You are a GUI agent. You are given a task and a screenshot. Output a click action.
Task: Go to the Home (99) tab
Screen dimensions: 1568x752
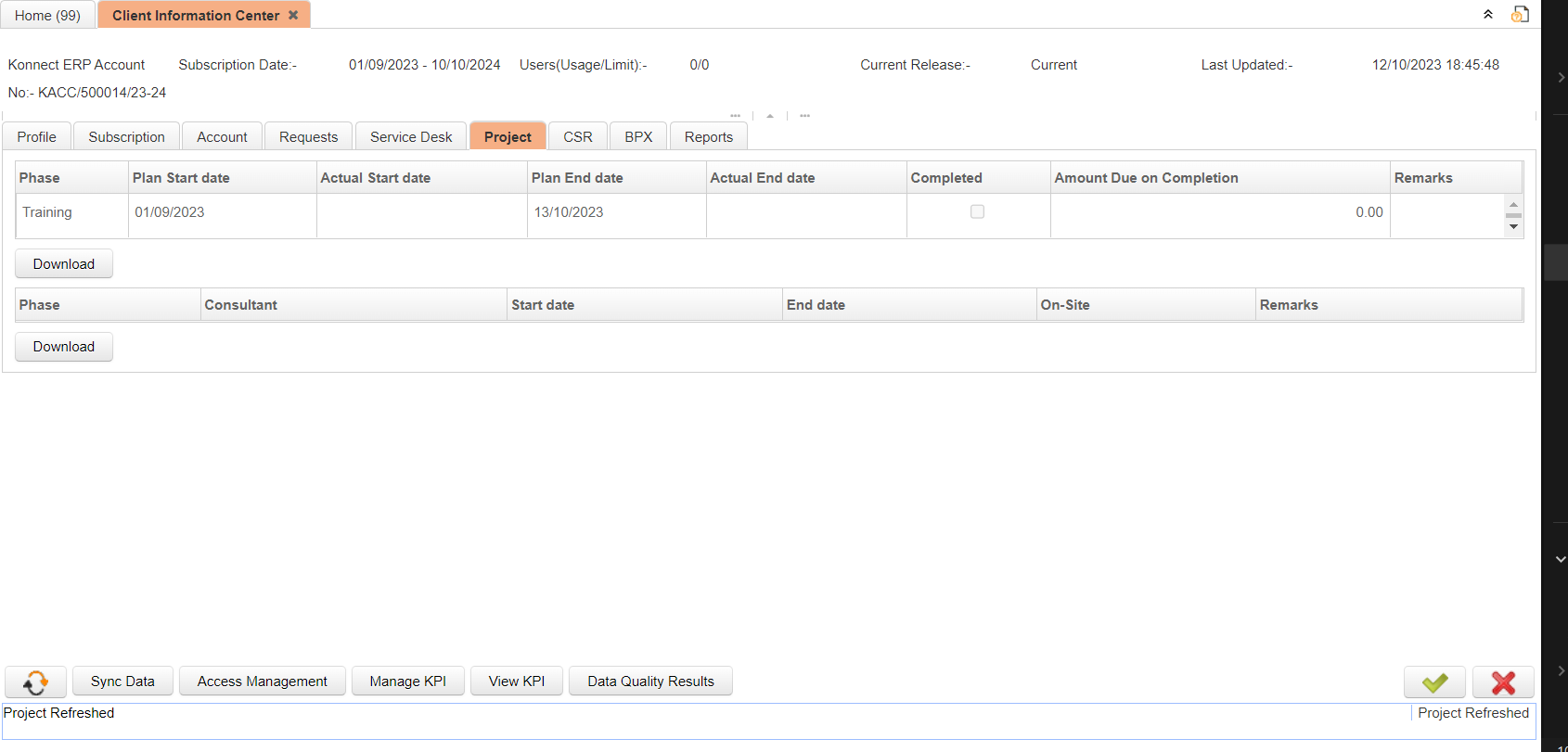[x=47, y=16]
